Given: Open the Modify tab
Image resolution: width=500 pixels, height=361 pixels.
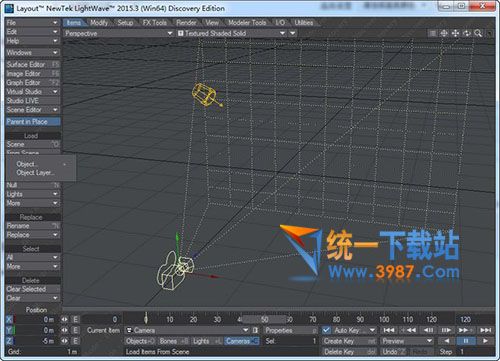Looking at the screenshot, I should pos(99,23).
